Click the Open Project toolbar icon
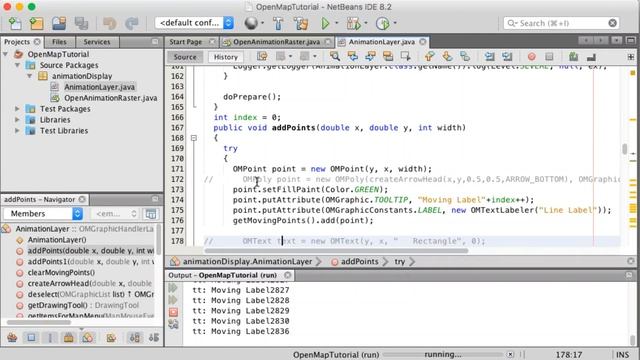Viewport: 640px width, 360px height. 59,23
